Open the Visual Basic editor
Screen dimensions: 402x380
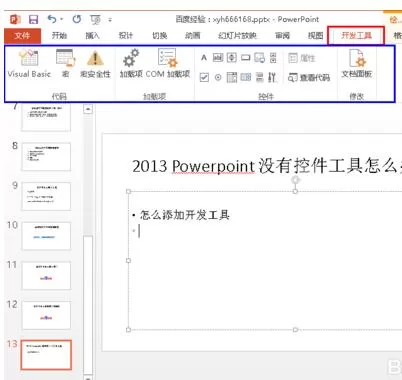pos(29,63)
